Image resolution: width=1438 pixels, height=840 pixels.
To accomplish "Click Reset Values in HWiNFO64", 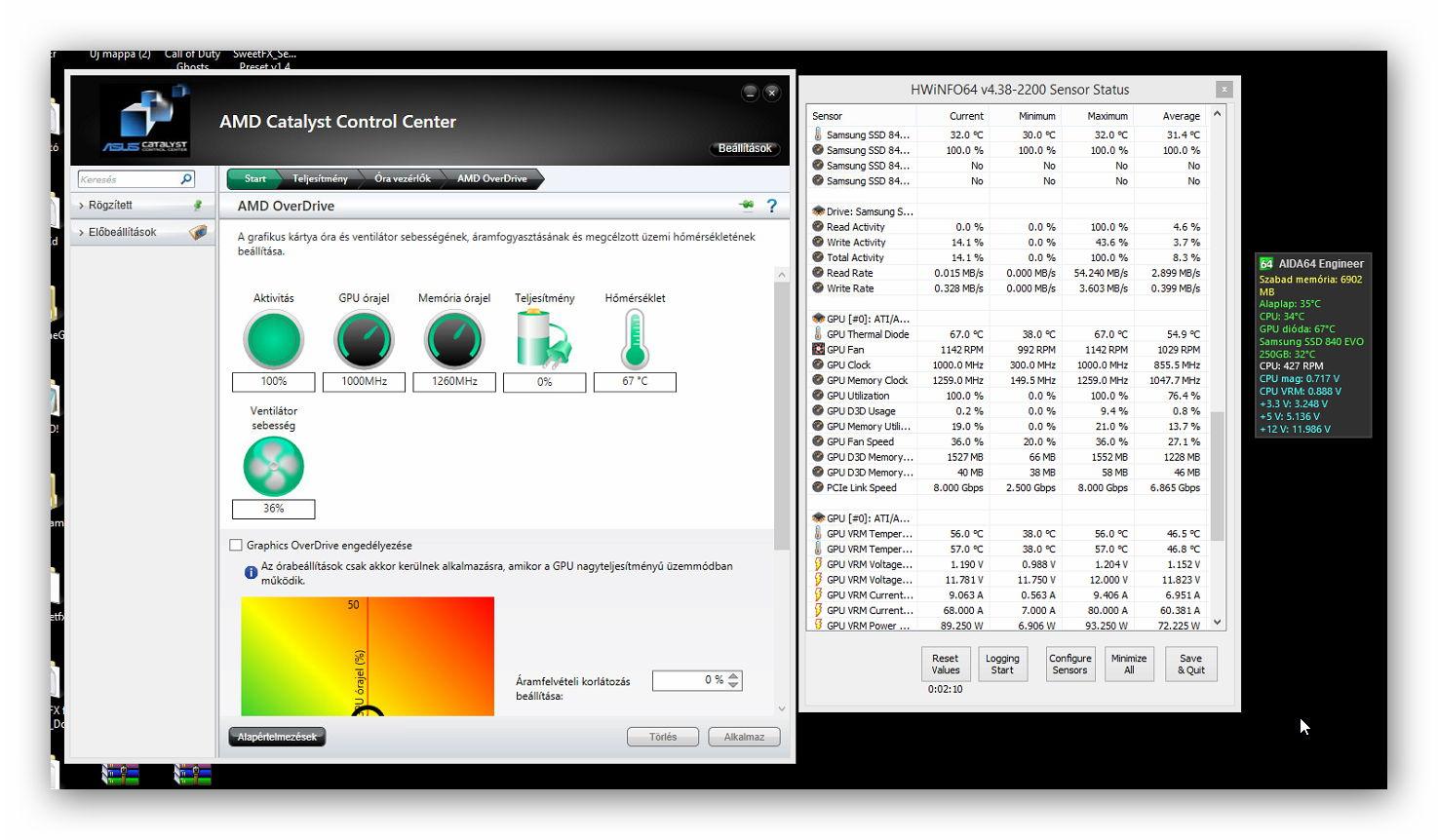I will pyautogui.click(x=945, y=664).
